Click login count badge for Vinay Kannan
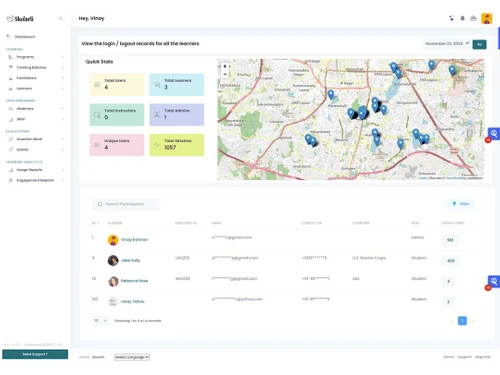500x375 pixels. pos(450,240)
